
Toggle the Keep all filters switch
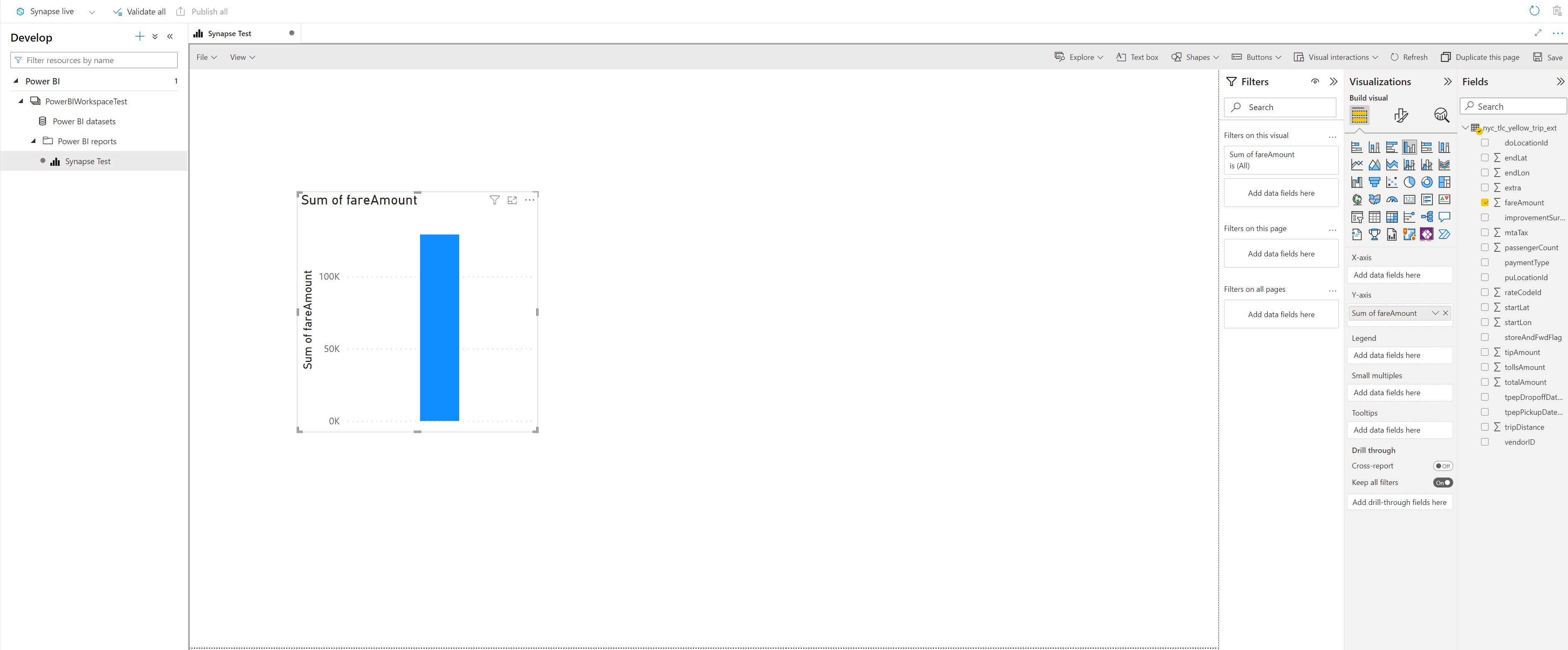pos(1442,482)
